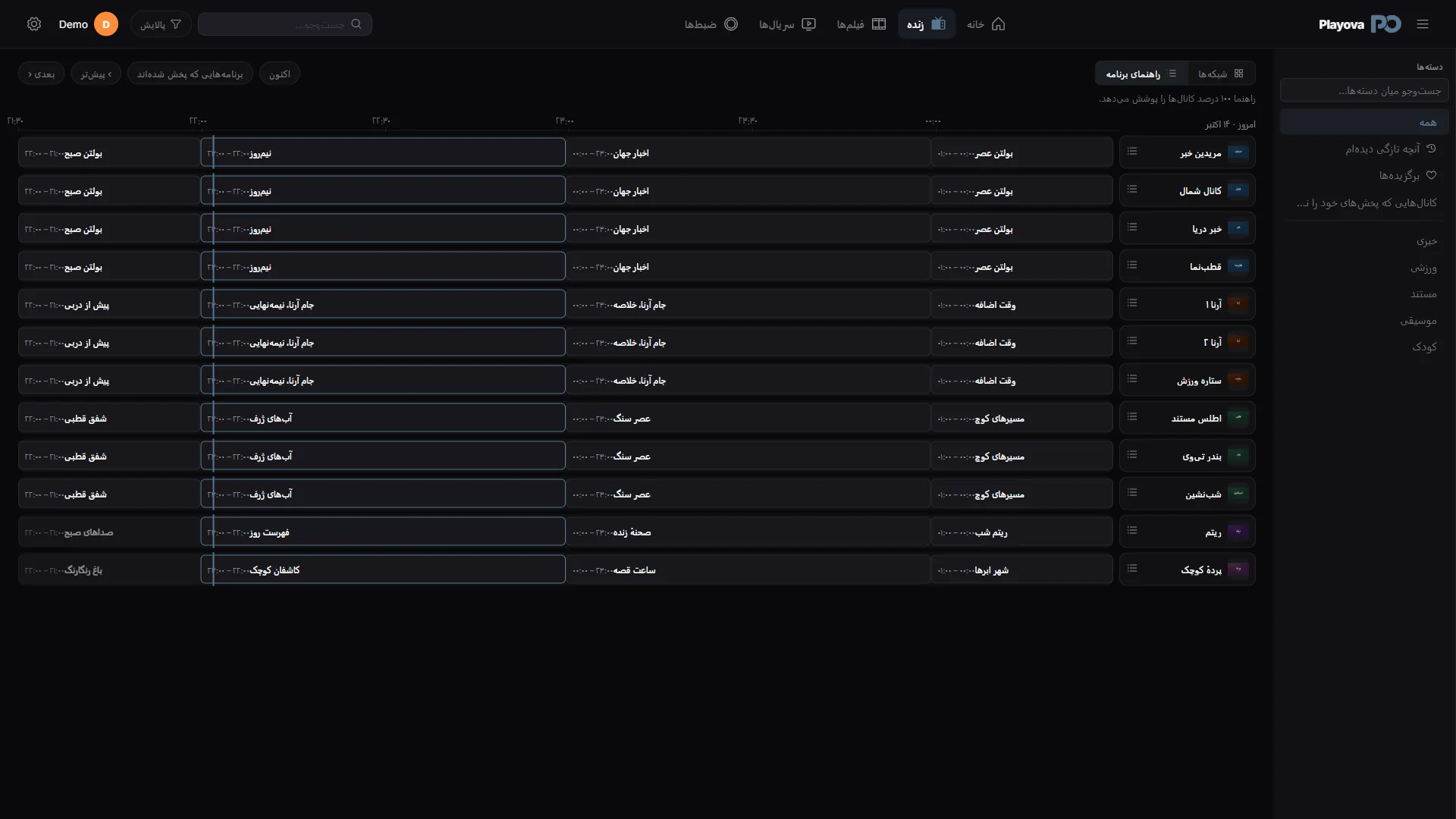Click the بعدی next button
This screenshot has height=819, width=1456.
pos(42,74)
